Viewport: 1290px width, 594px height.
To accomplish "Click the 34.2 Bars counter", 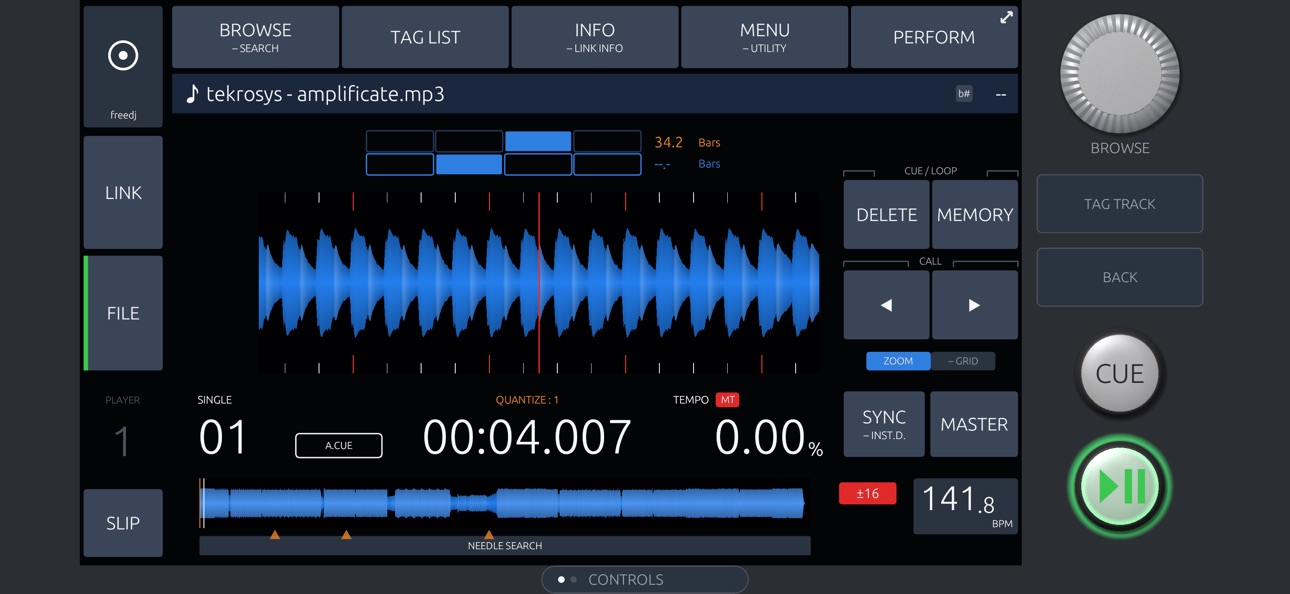I will 687,143.
